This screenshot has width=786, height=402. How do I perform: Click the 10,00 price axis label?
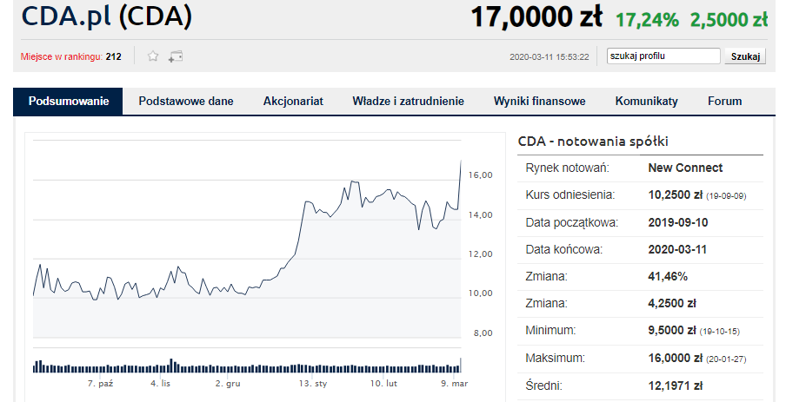tap(480, 293)
